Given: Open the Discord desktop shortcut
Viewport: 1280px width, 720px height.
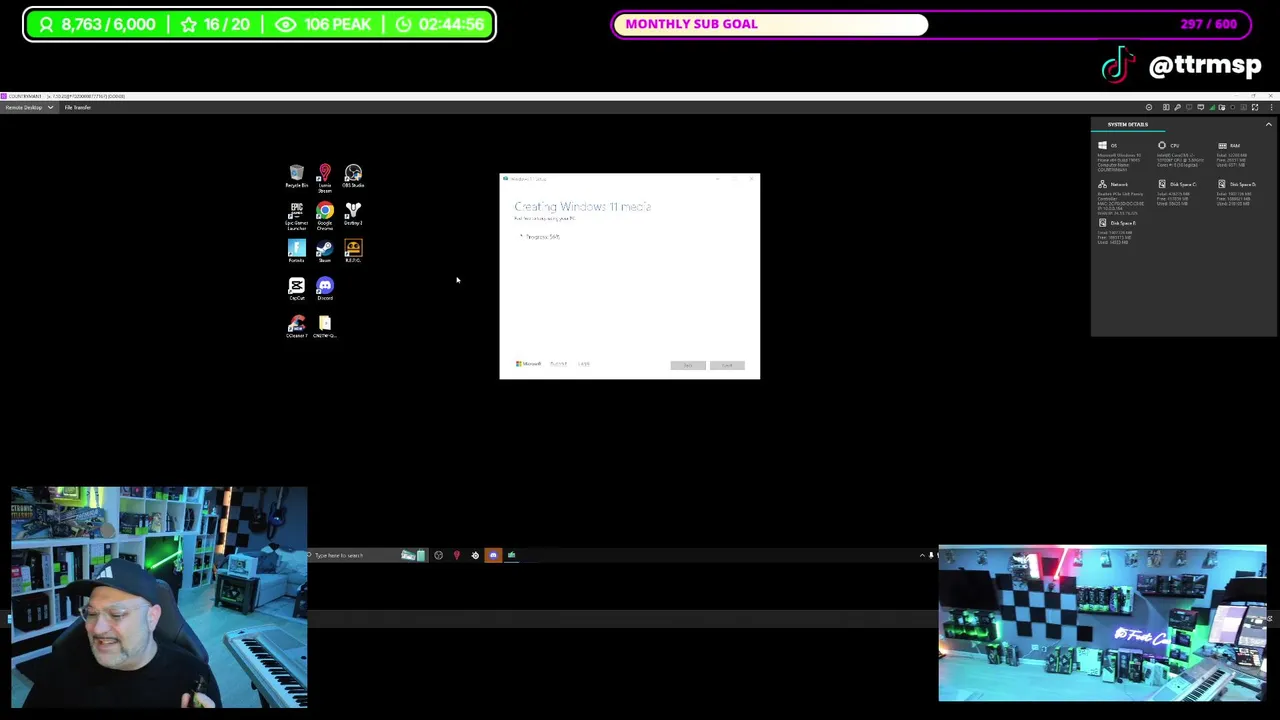Looking at the screenshot, I should tap(325, 289).
